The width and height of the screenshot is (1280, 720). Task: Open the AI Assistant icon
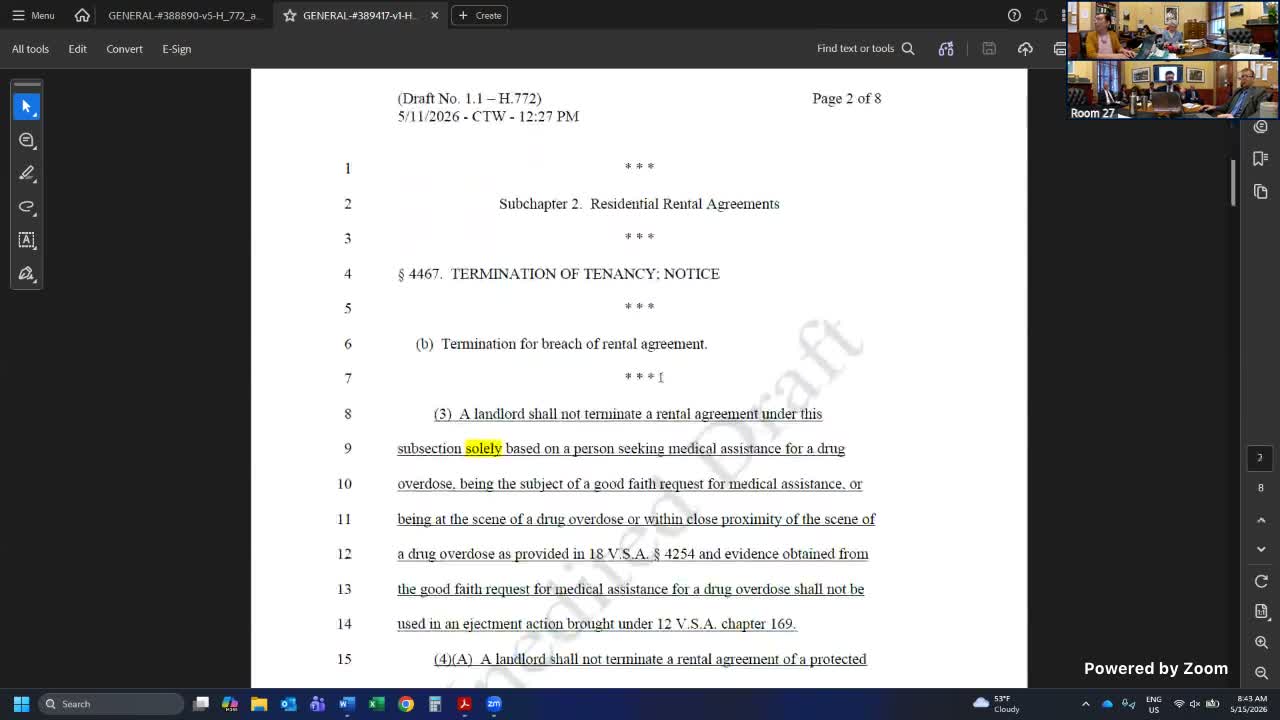tap(946, 48)
